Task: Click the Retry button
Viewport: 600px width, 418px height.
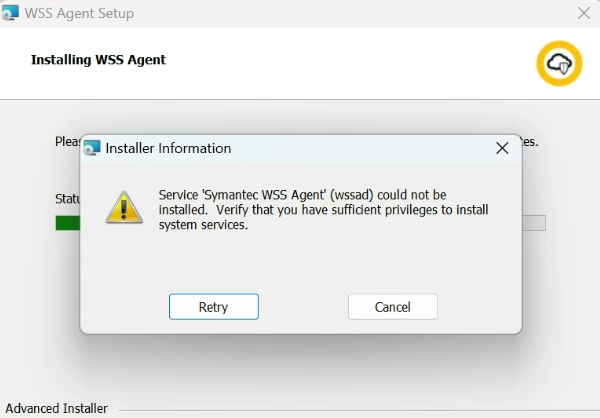Action: pyautogui.click(x=214, y=307)
